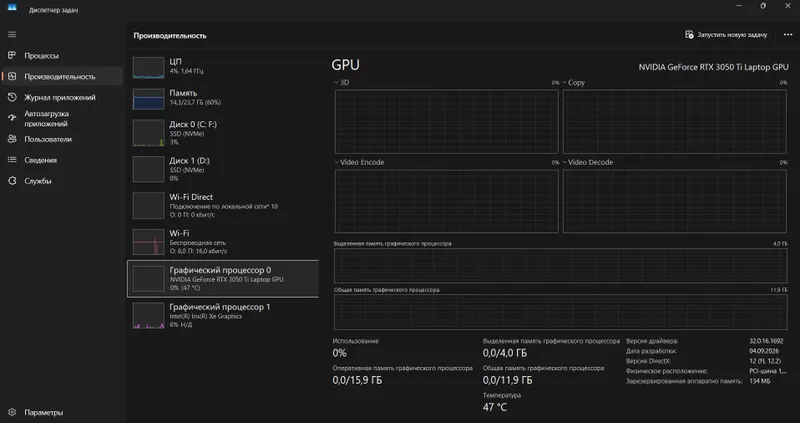Open the Службы page
This screenshot has height=423, width=800.
[x=61, y=181]
